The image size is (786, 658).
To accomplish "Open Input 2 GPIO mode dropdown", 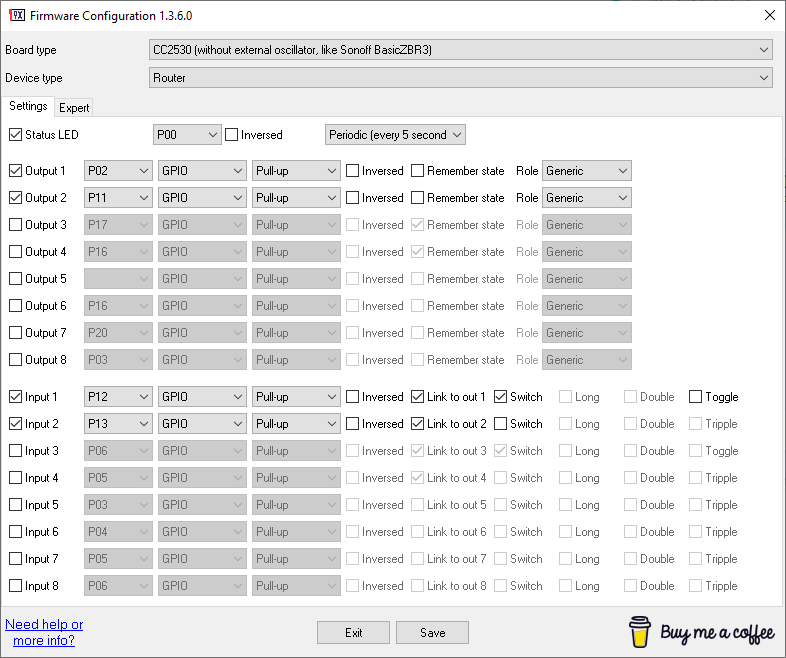I will click(x=202, y=424).
